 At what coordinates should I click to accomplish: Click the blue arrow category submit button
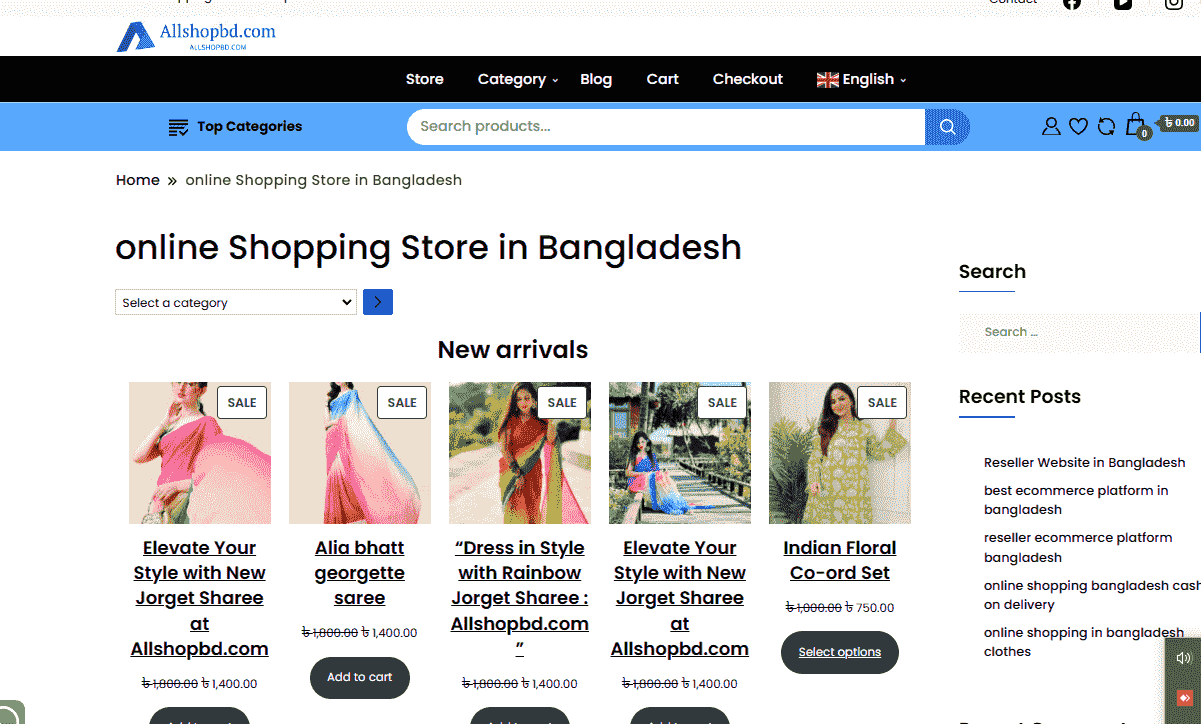click(378, 302)
